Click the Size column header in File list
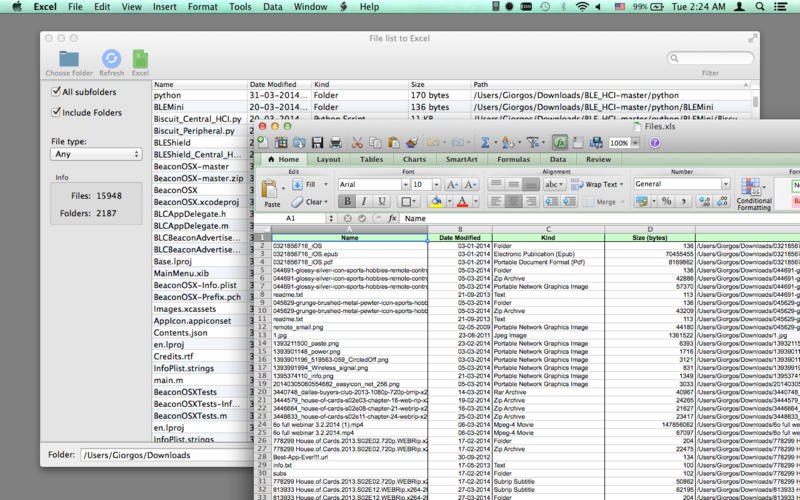The image size is (800, 500). point(440,84)
